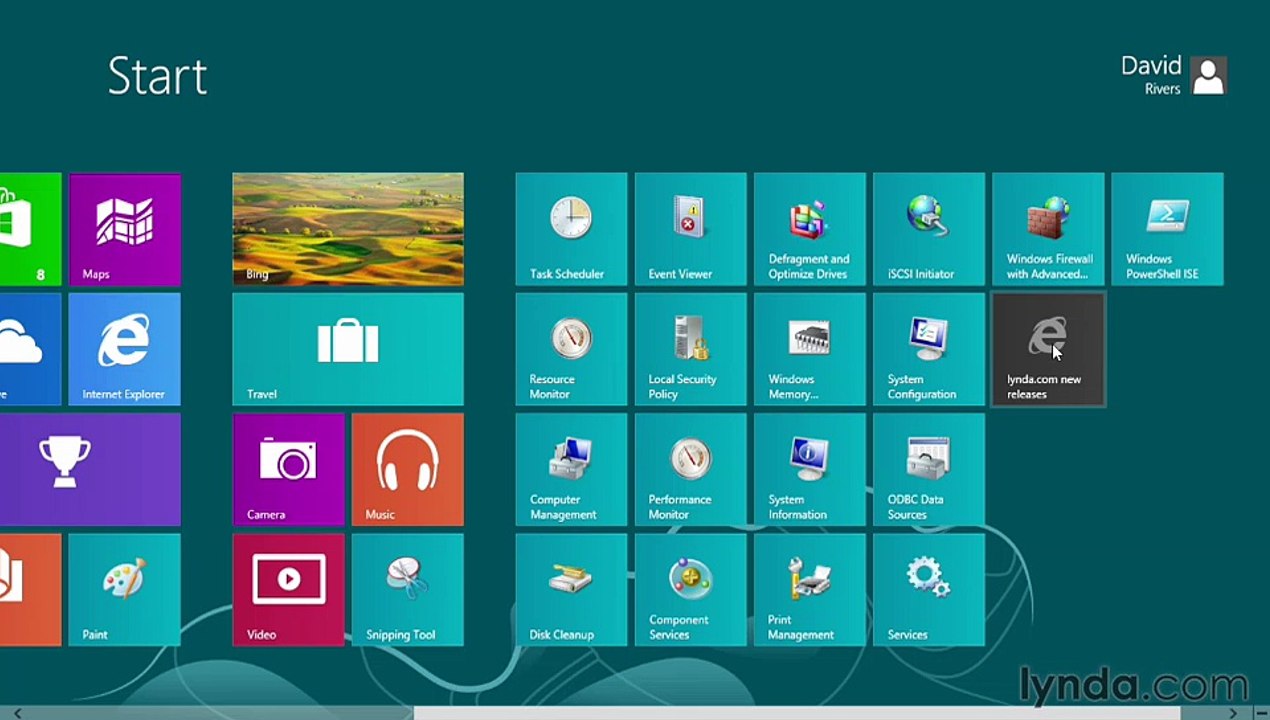This screenshot has height=720, width=1270.
Task: Open the Camera tile
Action: (x=288, y=469)
